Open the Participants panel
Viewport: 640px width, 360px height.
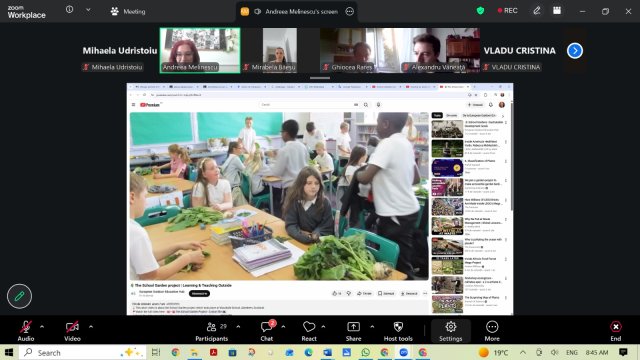[211, 331]
